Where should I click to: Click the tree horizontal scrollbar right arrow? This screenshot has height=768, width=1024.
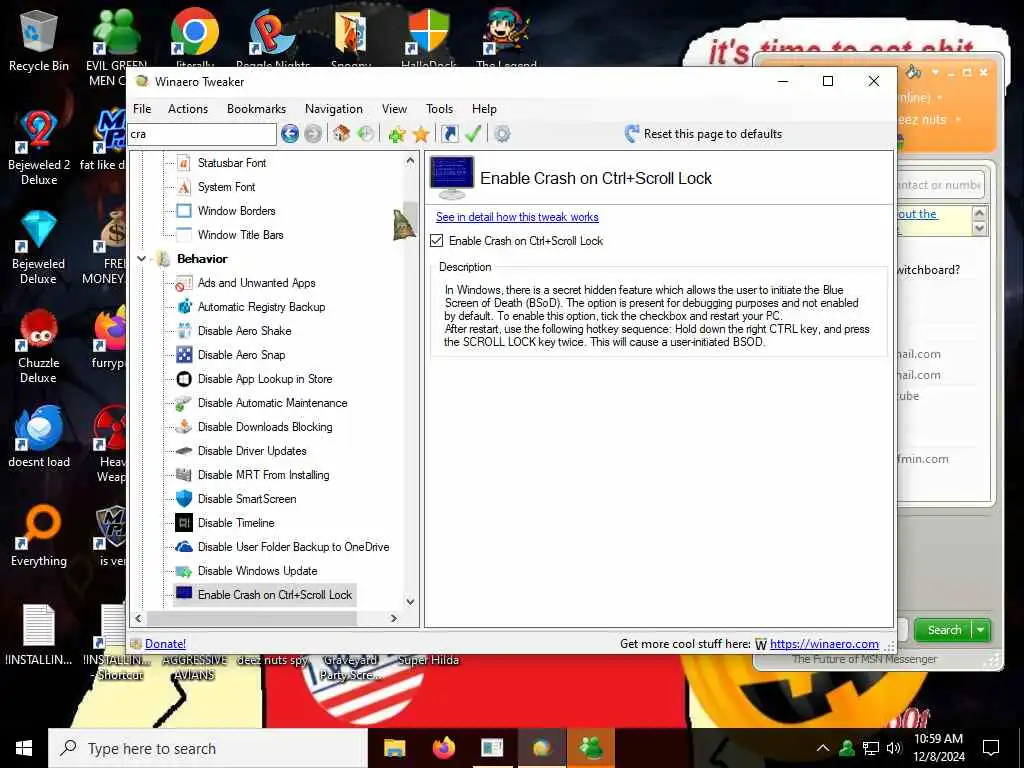coord(394,618)
